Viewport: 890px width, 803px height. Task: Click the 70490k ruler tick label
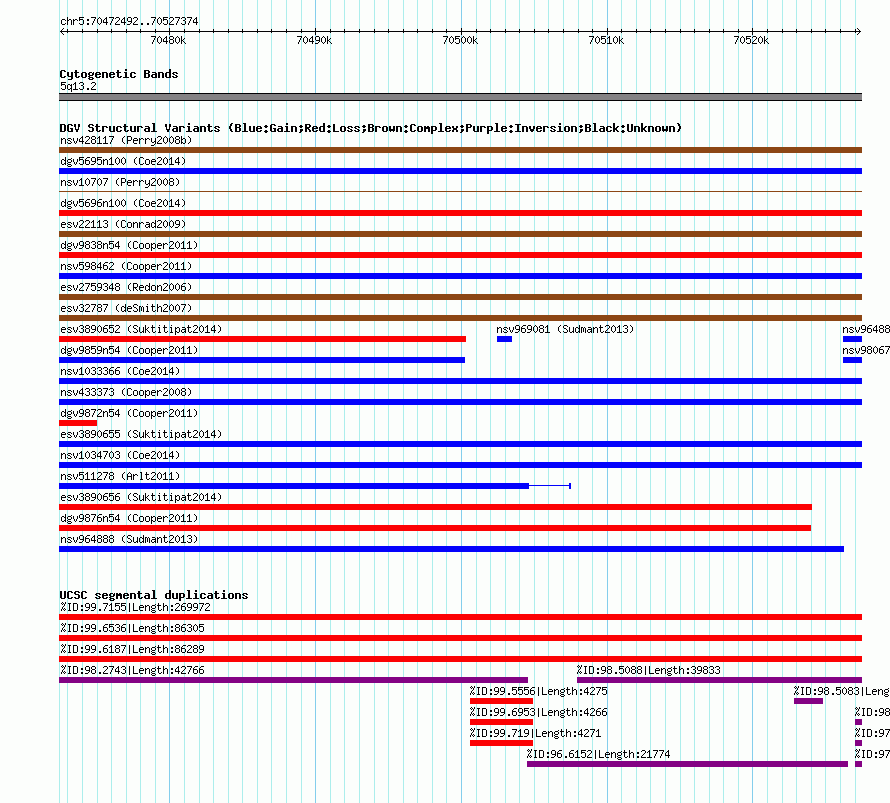point(314,40)
